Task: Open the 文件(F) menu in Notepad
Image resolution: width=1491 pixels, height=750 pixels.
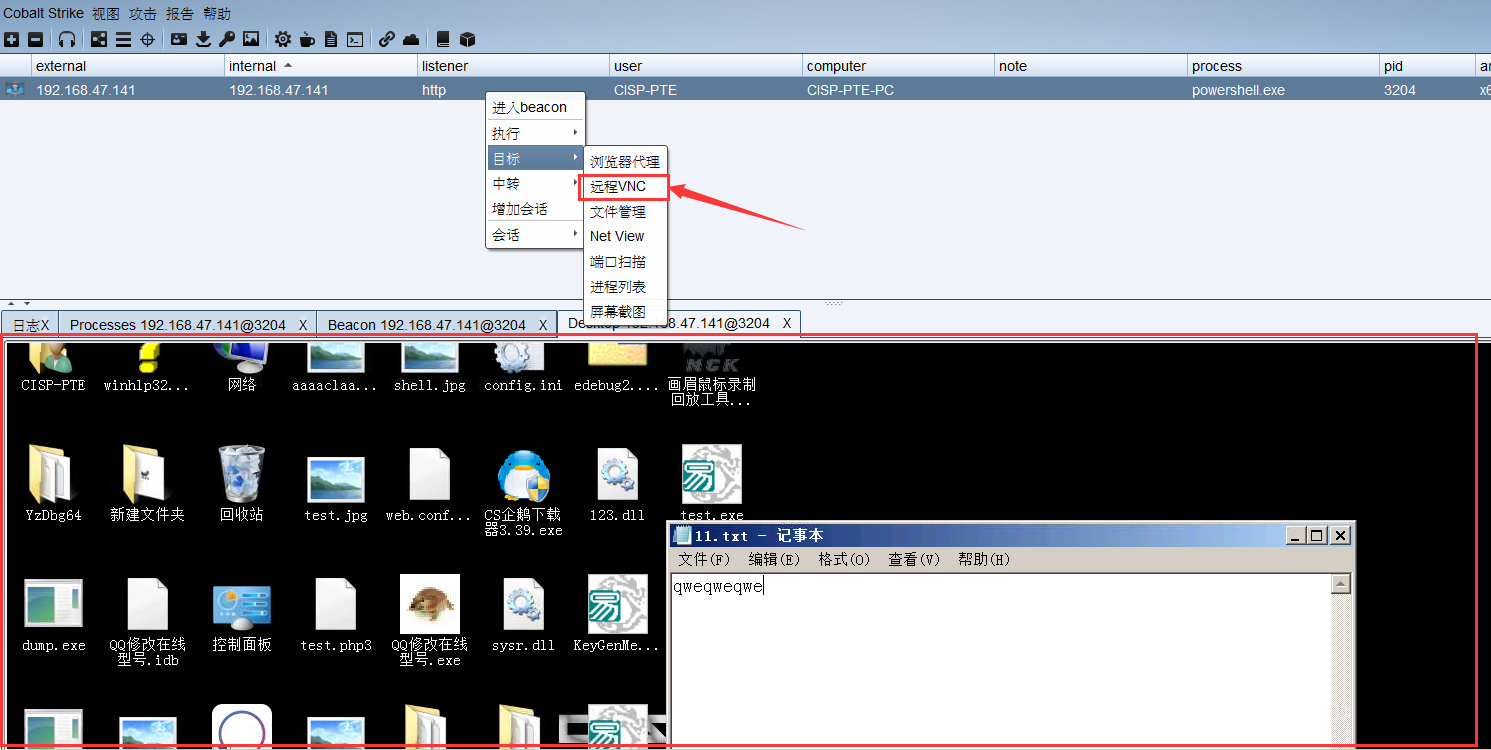Action: point(704,560)
